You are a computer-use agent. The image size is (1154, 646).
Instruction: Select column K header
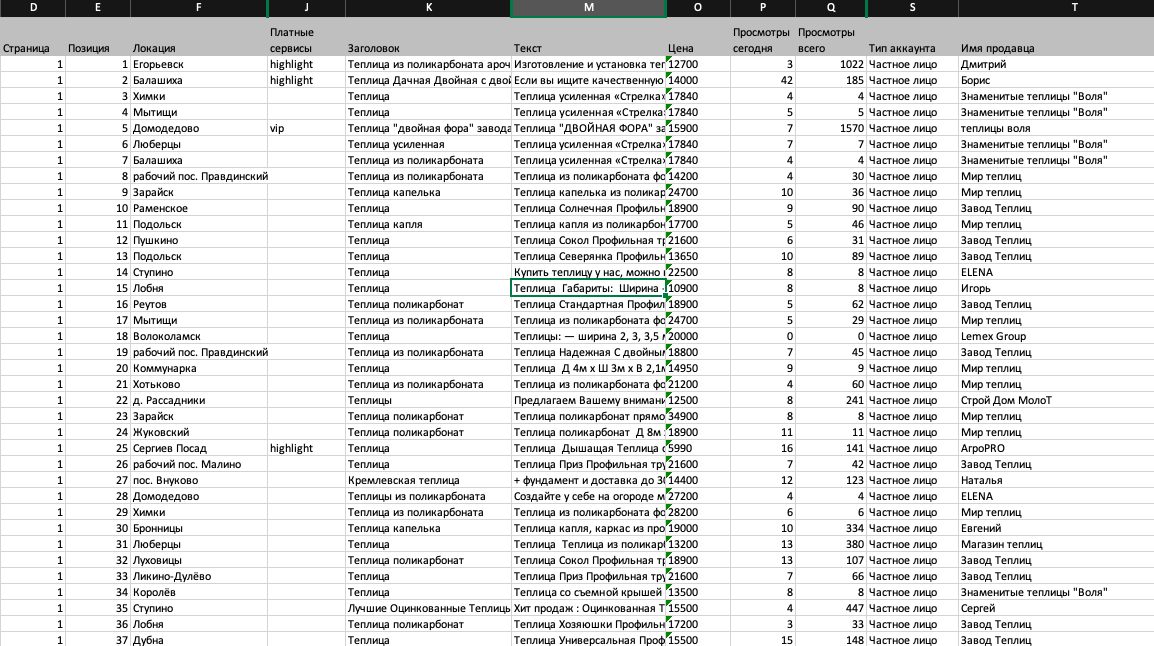pyautogui.click(x=428, y=7)
